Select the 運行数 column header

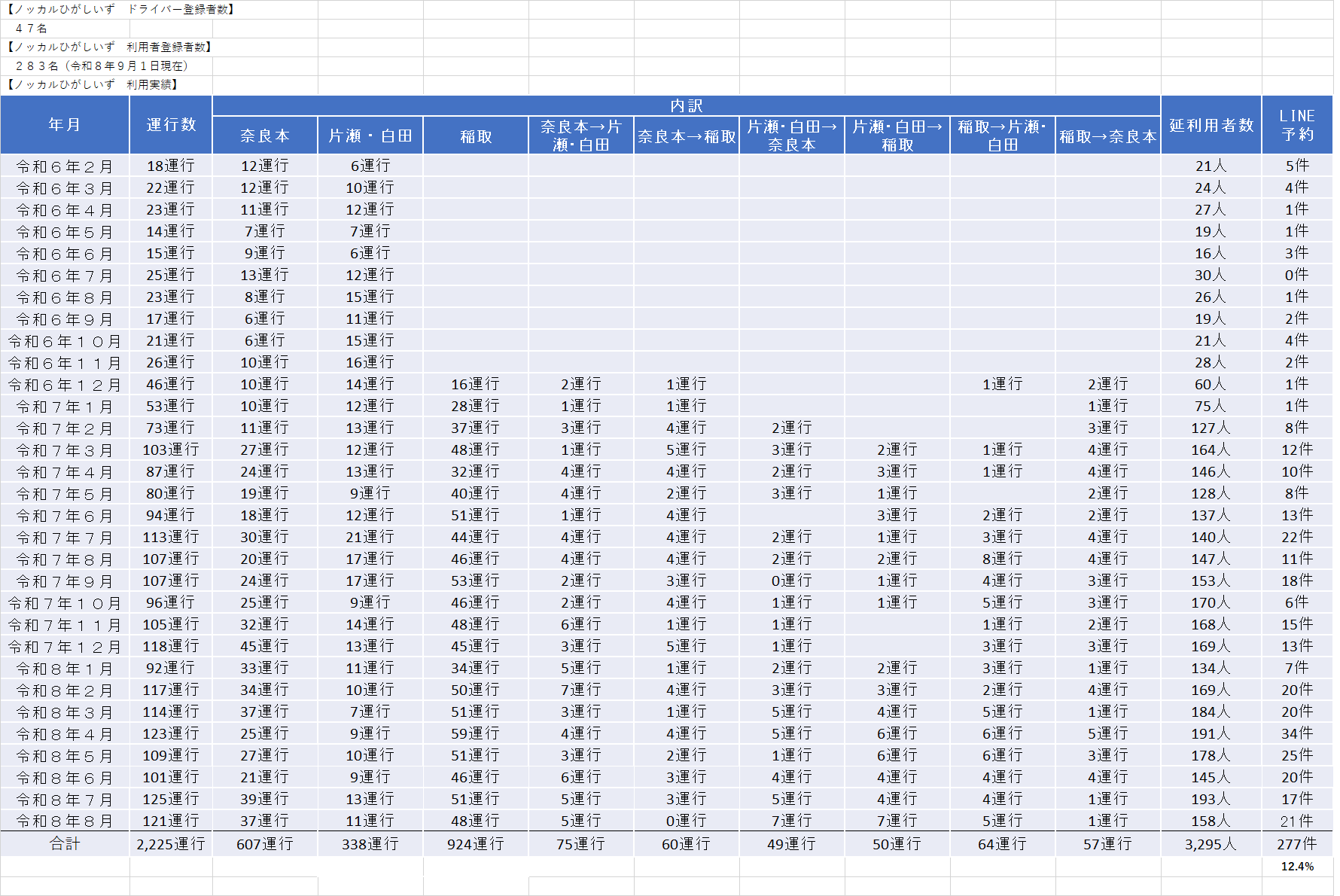click(x=171, y=125)
